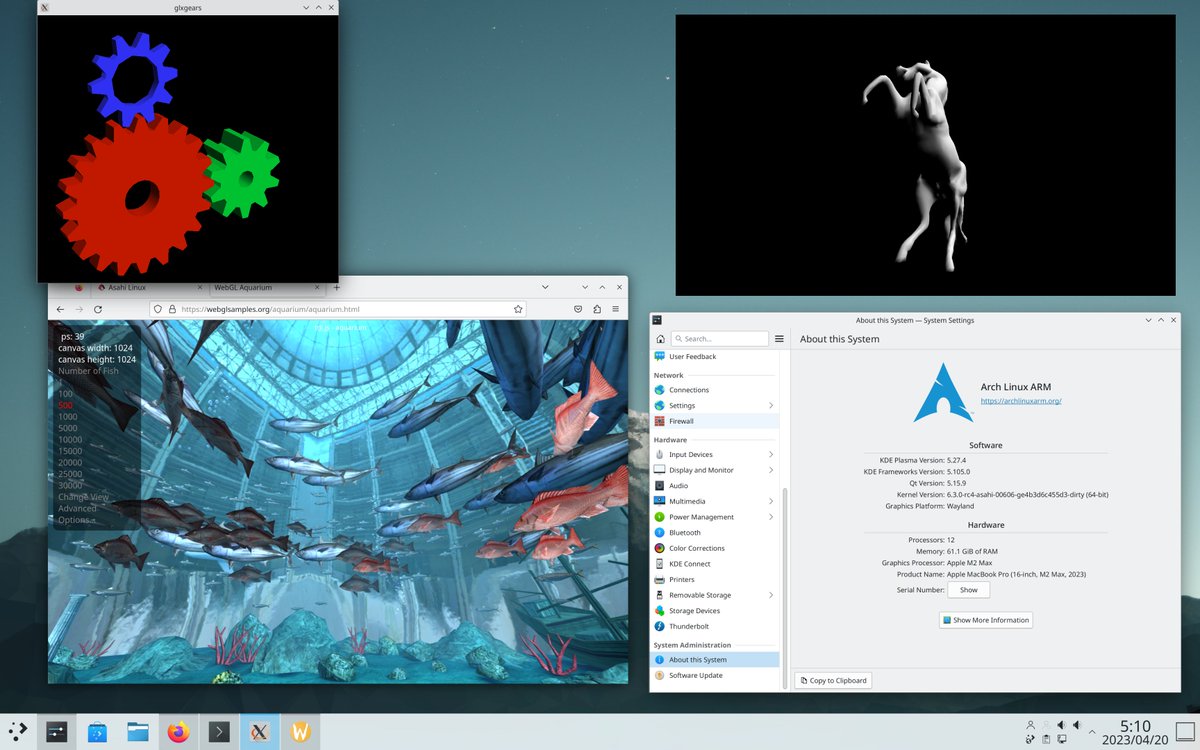1200x750 pixels.
Task: Click the System Settings search field
Action: tap(720, 338)
